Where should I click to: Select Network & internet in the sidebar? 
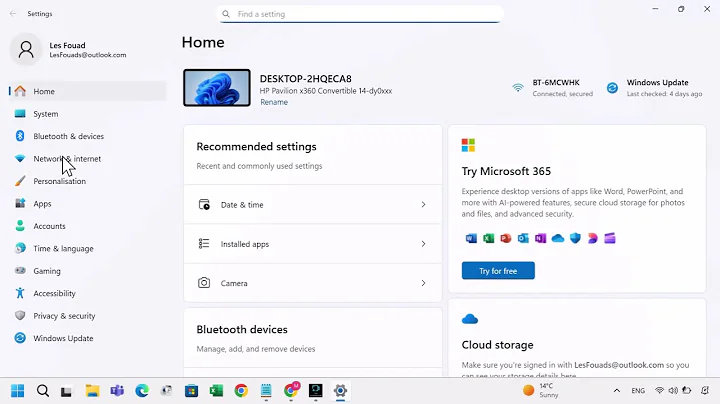click(87, 159)
